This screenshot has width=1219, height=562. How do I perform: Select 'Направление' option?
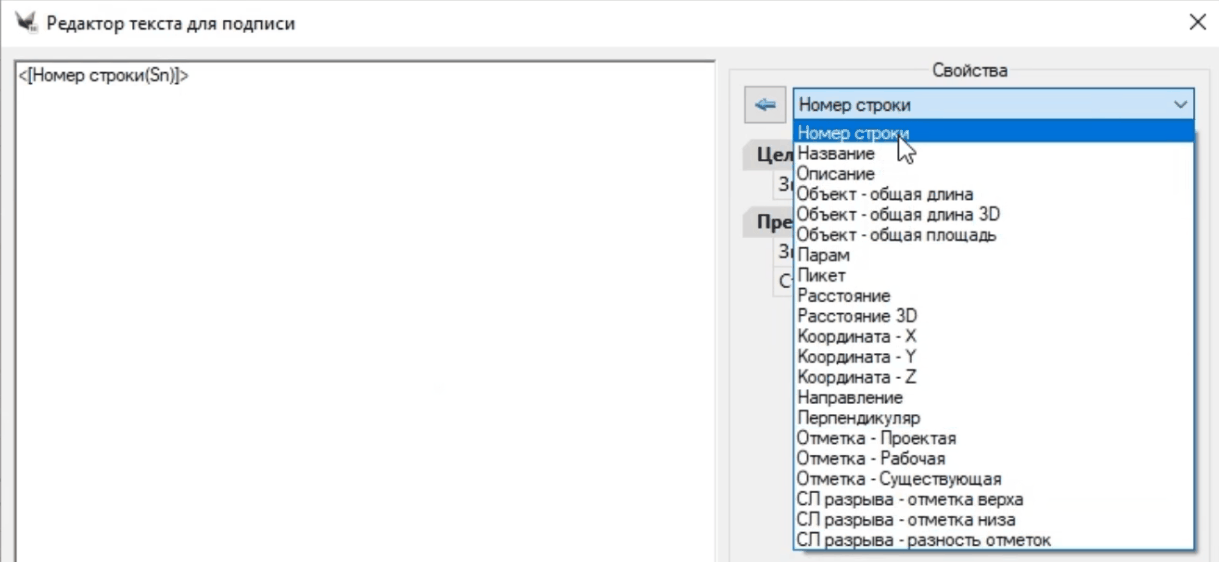(850, 398)
